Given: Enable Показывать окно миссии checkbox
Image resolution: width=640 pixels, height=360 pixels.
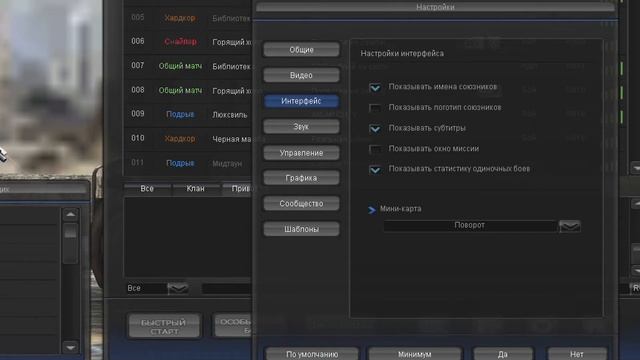Looking at the screenshot, I should coord(375,149).
